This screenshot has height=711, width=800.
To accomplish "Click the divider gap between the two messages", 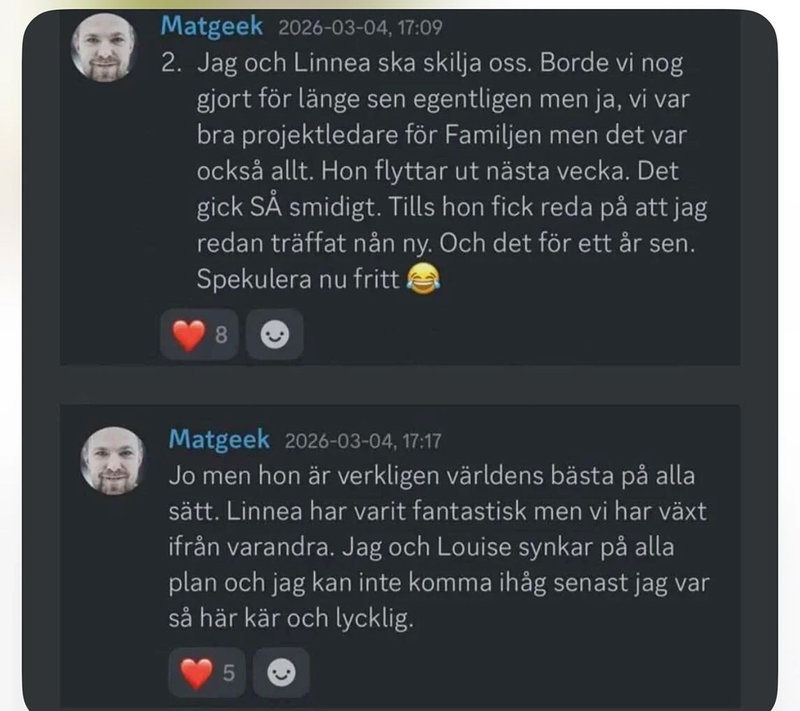I will pos(400,385).
